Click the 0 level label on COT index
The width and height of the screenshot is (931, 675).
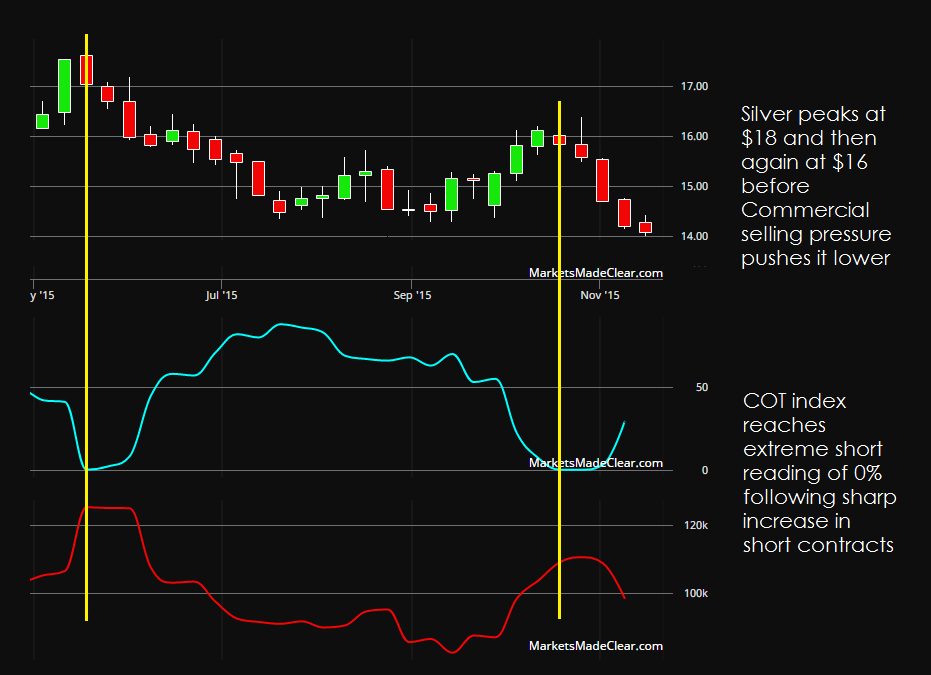pos(705,470)
